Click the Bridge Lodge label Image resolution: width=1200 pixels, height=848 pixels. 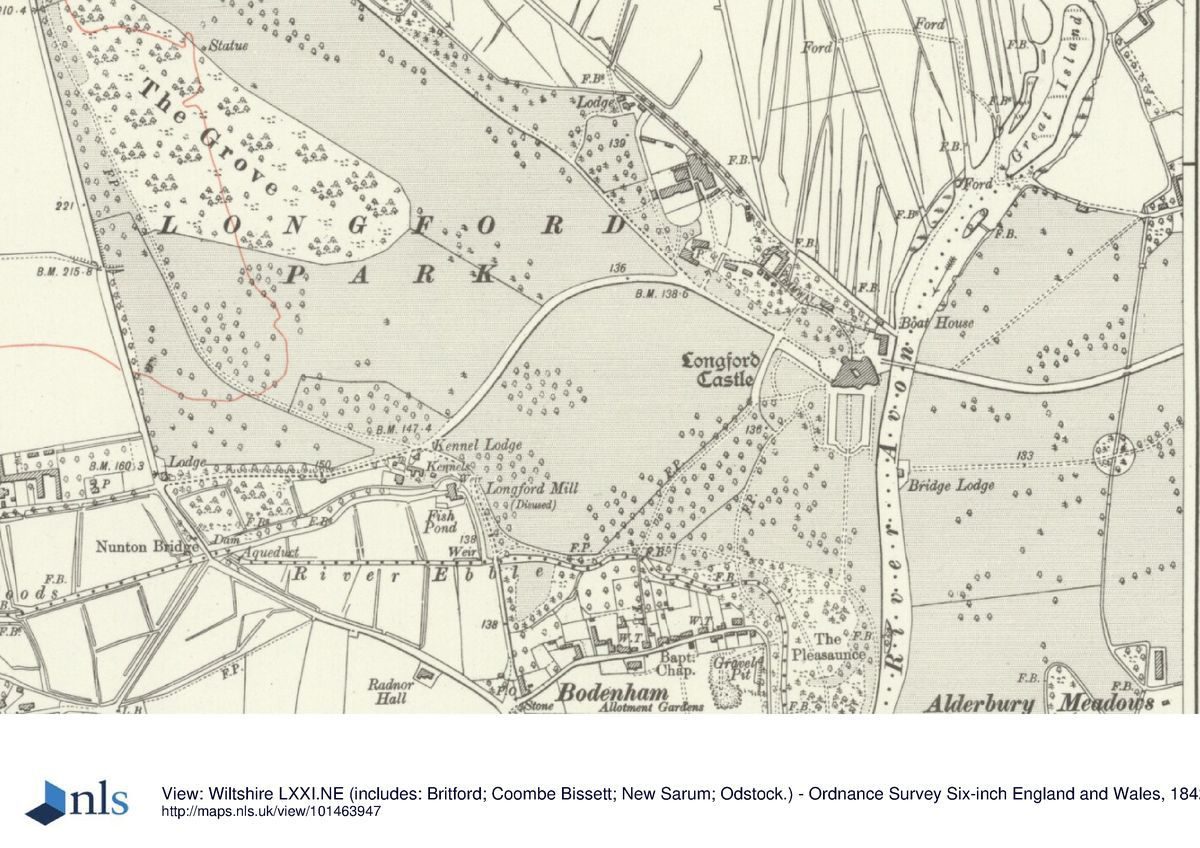point(950,485)
